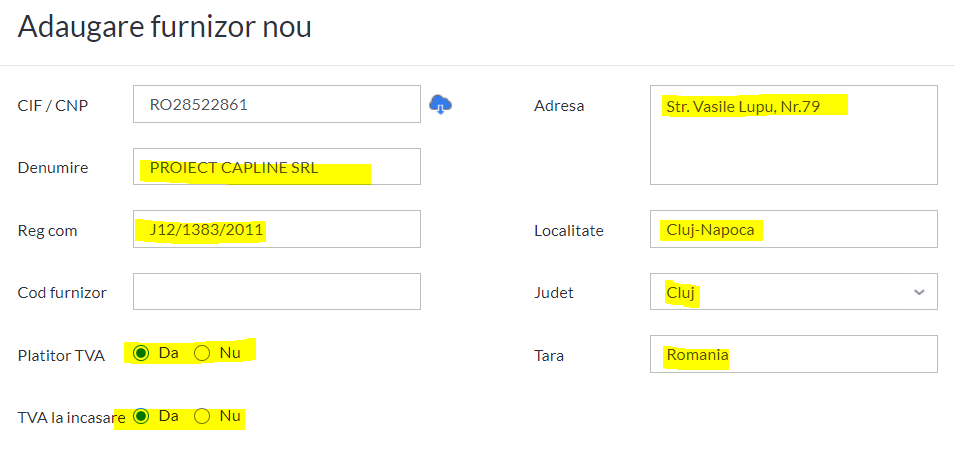Select Da for TVA la incasare
This screenshot has width=955, height=459.
coord(141,416)
